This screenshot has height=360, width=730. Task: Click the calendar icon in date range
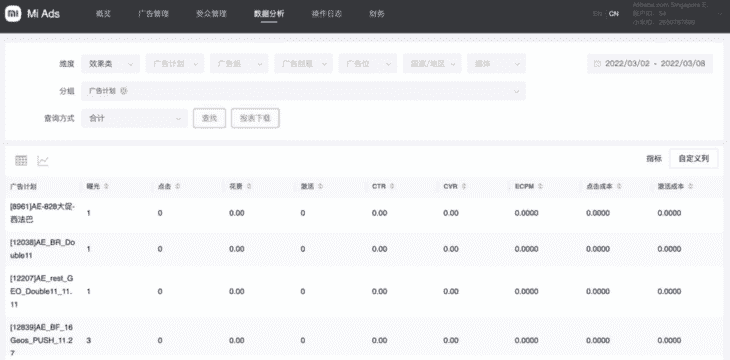click(597, 64)
